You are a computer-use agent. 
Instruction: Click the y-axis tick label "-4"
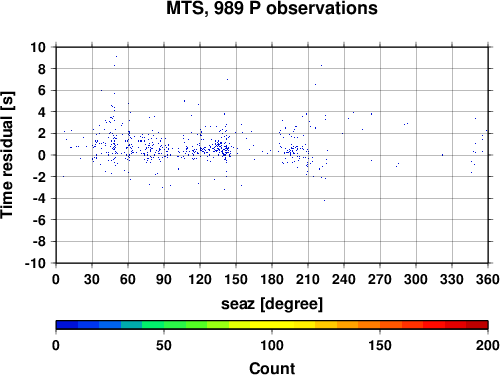(x=39, y=198)
